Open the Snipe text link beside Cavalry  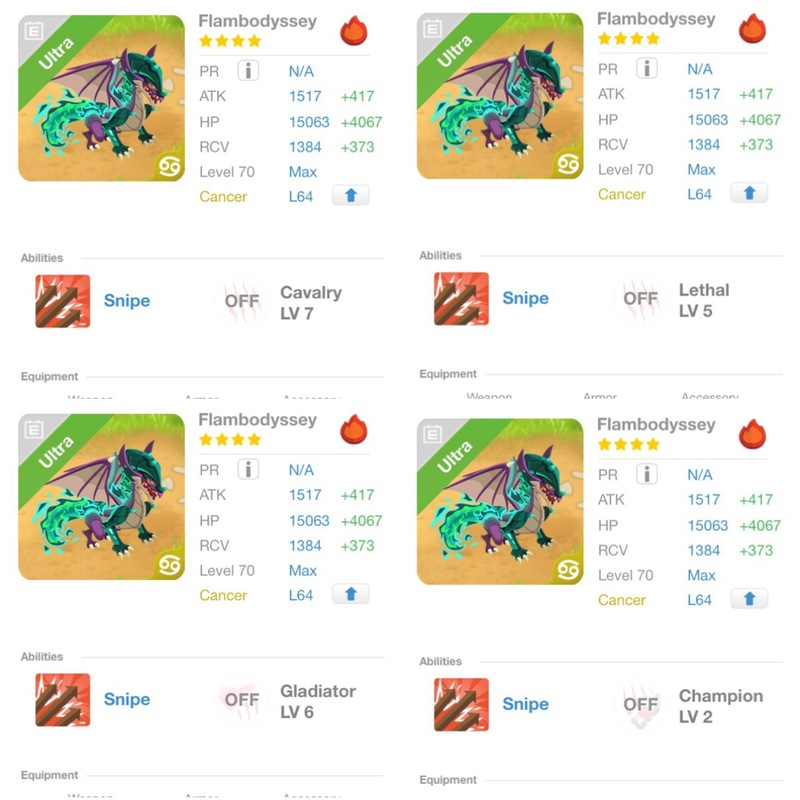(127, 301)
